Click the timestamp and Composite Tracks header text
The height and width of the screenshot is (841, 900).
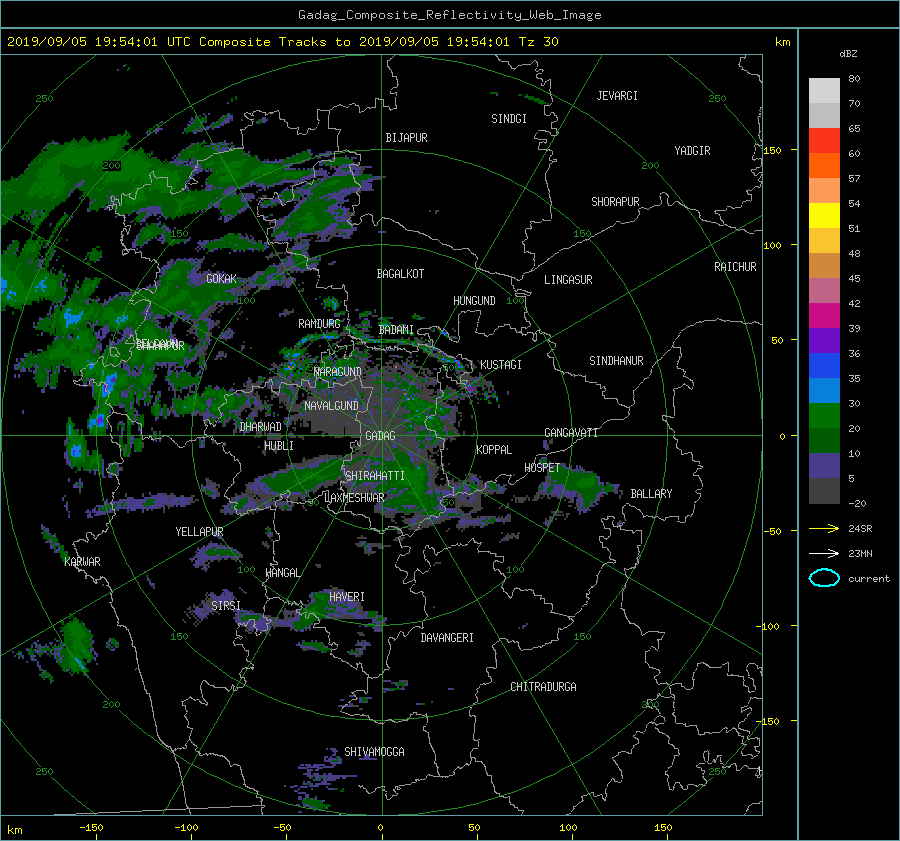(282, 42)
